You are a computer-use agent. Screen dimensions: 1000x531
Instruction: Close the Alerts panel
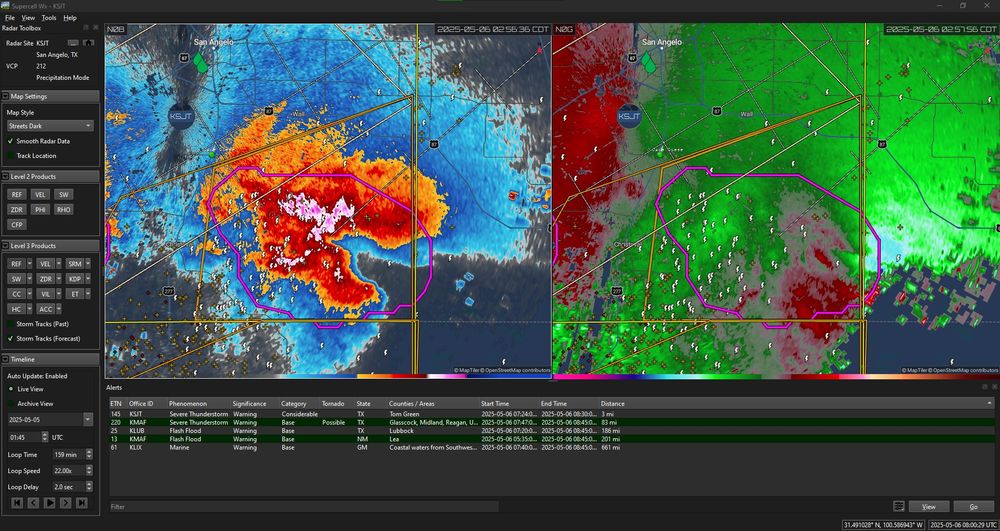click(x=993, y=387)
